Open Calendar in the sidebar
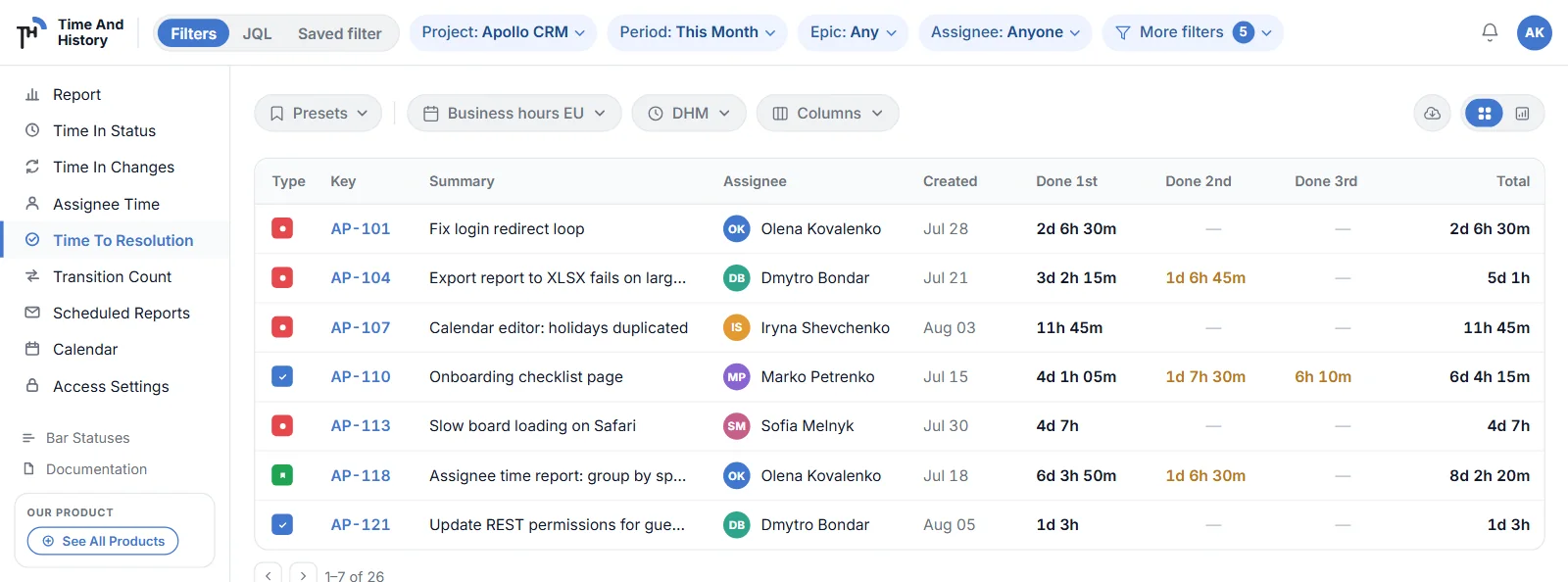This screenshot has width=1568, height=582. (116, 349)
